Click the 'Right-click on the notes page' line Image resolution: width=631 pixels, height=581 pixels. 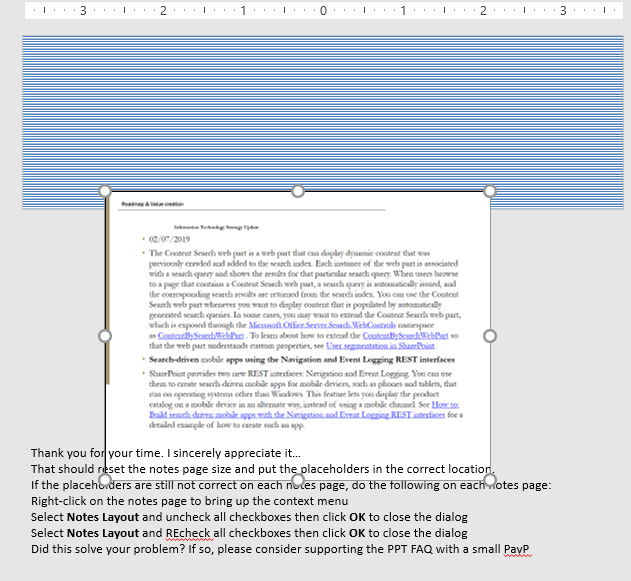click(x=190, y=501)
